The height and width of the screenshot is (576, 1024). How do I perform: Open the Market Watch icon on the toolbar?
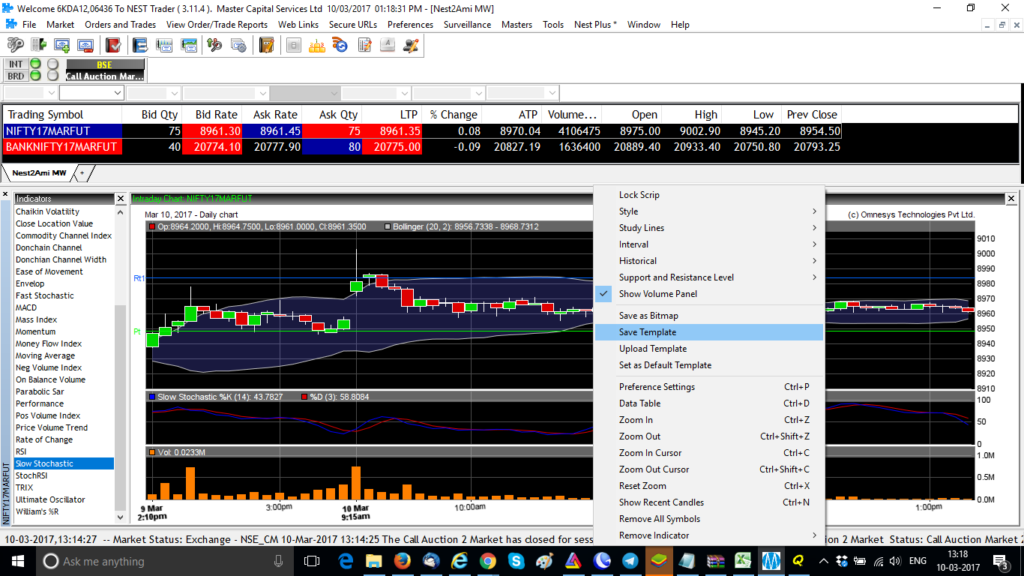[x=61, y=45]
